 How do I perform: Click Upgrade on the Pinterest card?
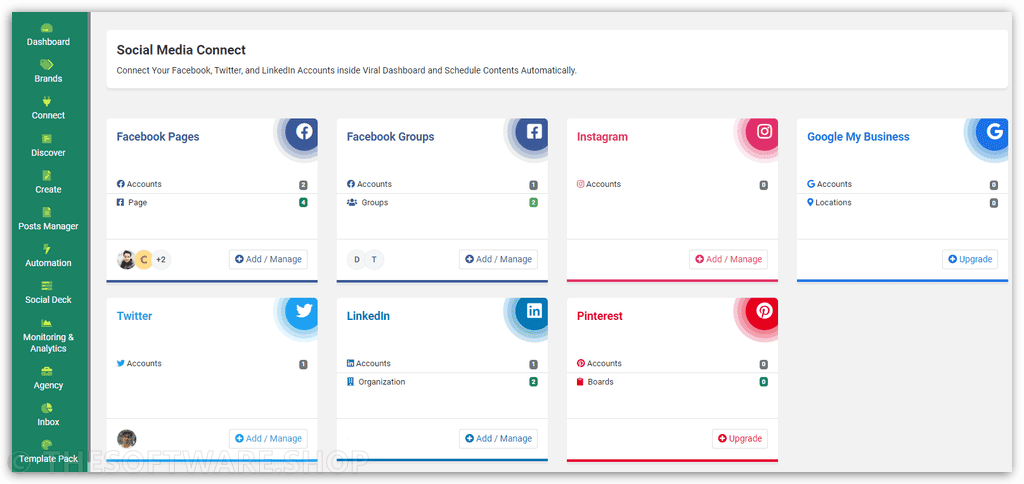tap(740, 438)
